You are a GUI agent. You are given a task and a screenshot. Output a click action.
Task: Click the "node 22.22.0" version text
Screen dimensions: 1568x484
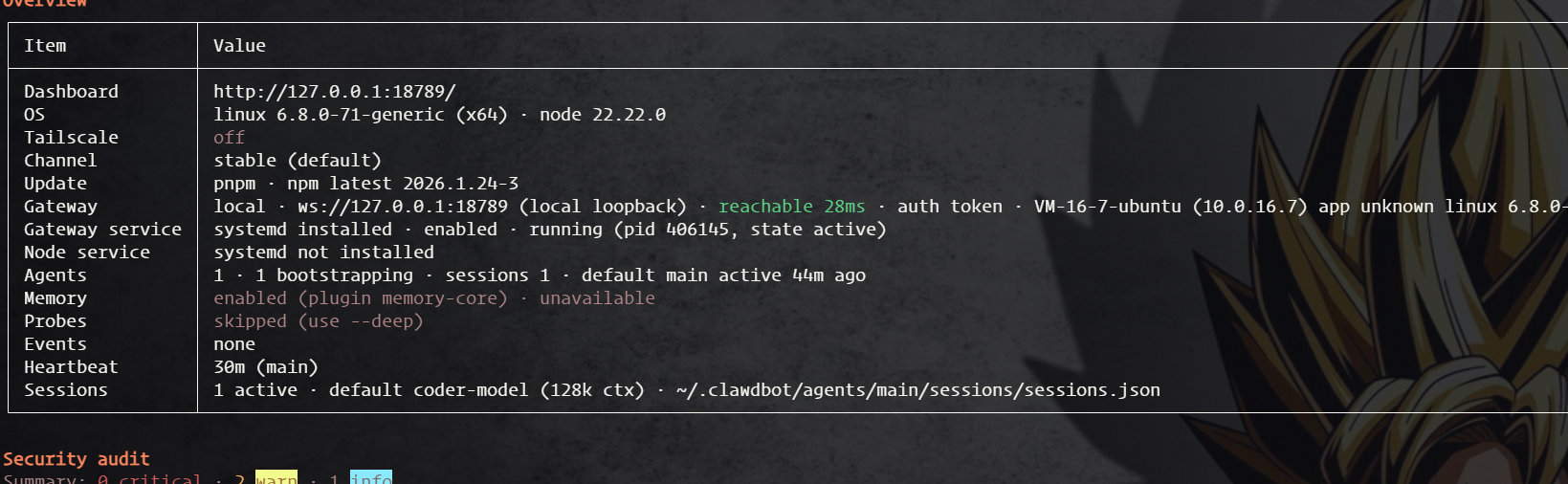click(602, 115)
